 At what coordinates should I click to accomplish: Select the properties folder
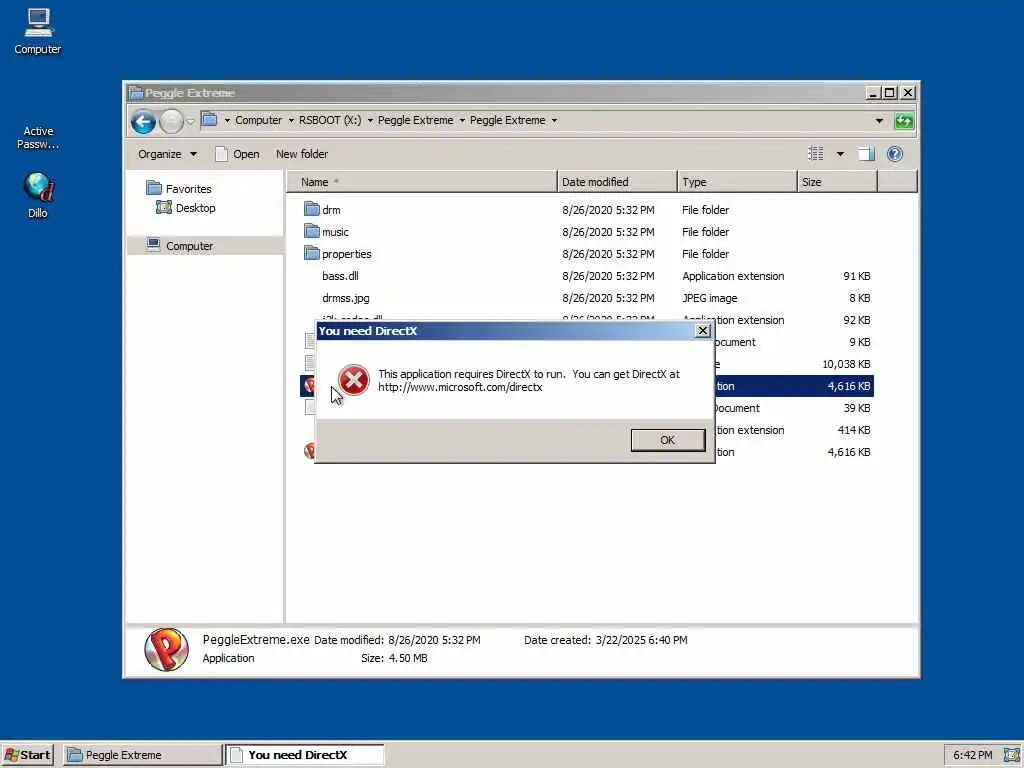(338, 254)
